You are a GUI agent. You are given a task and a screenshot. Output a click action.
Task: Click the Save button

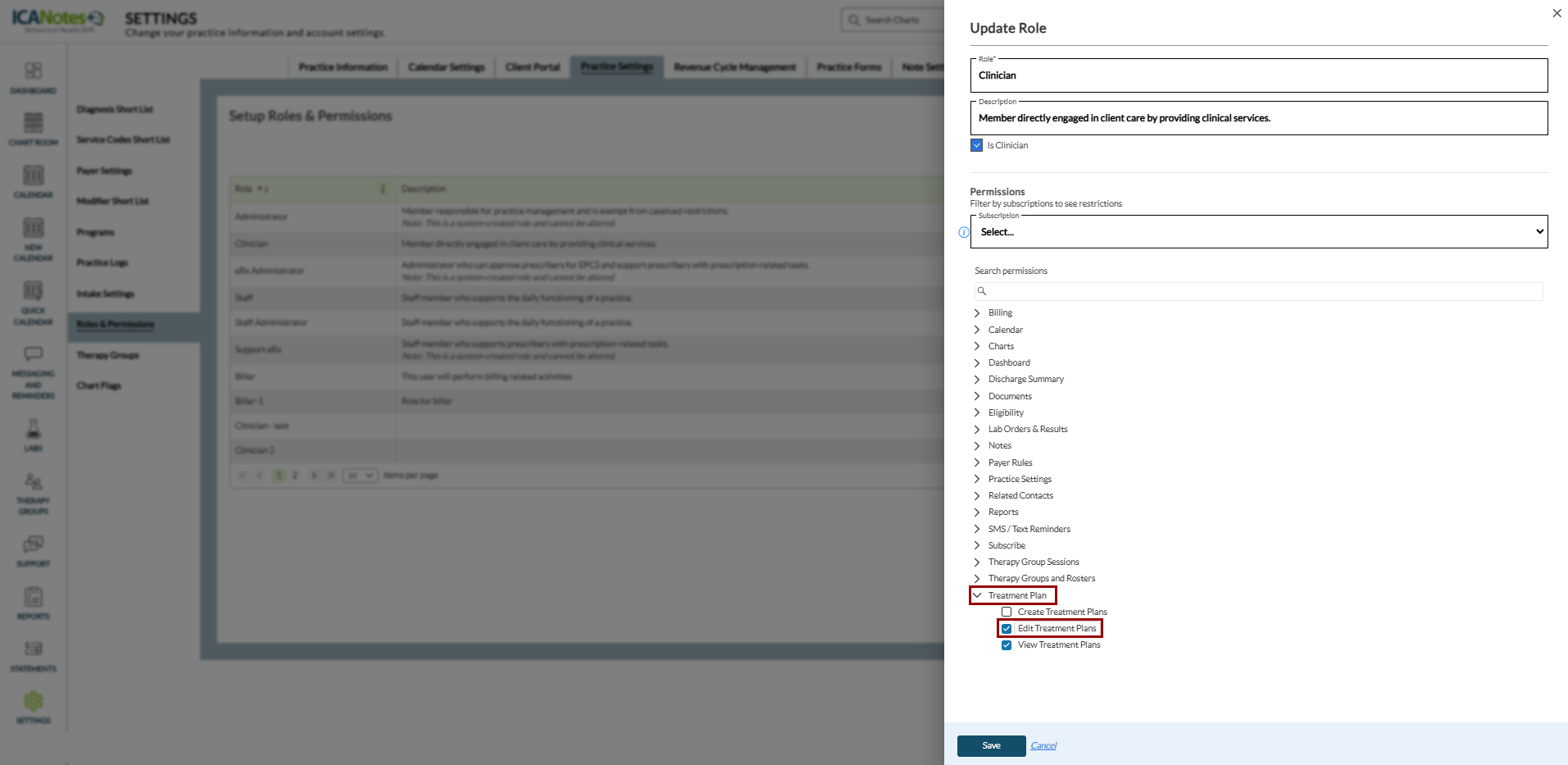tap(991, 746)
